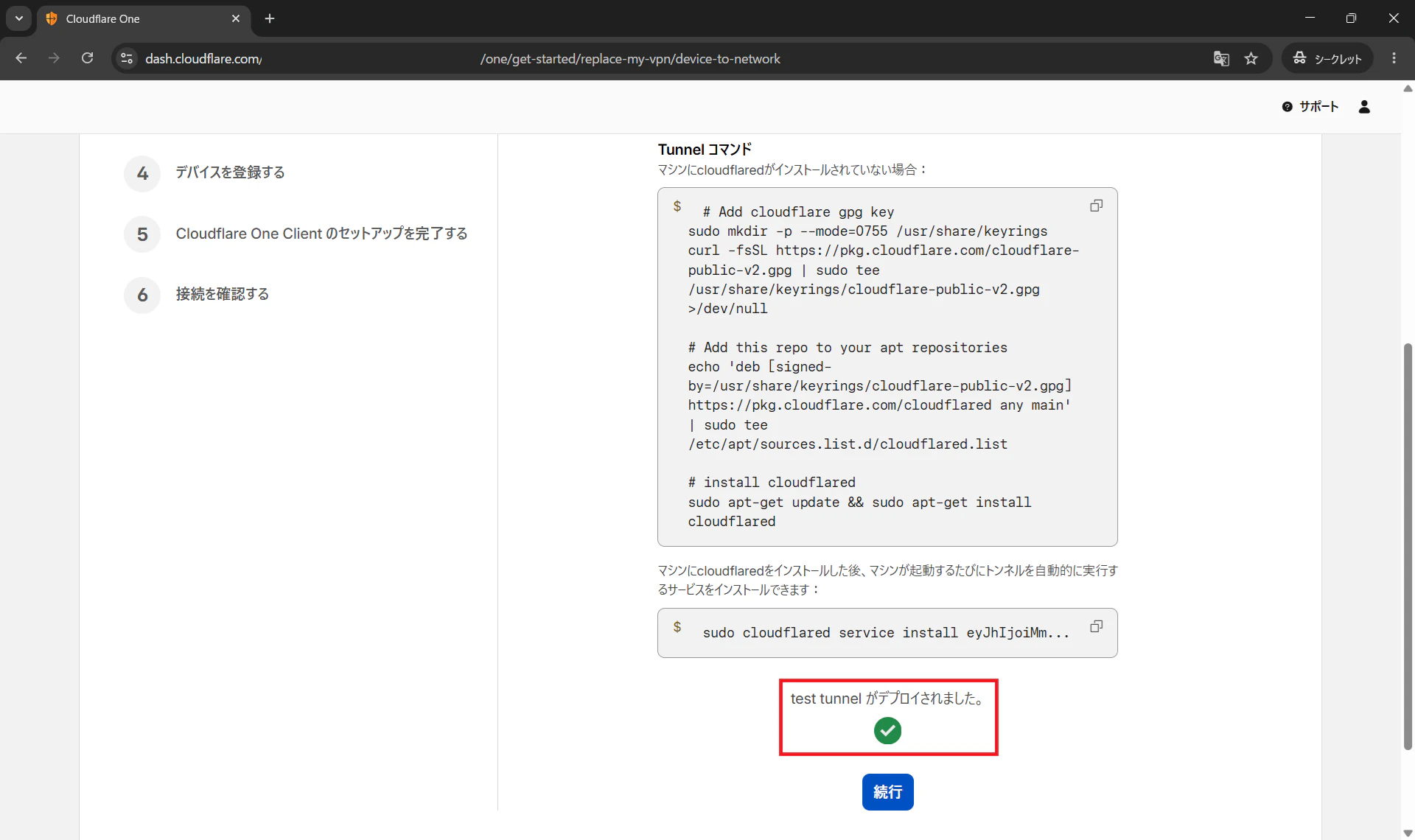Click the '/etc/apt/sources.list.d/cloudflared.list' path text

point(848,444)
